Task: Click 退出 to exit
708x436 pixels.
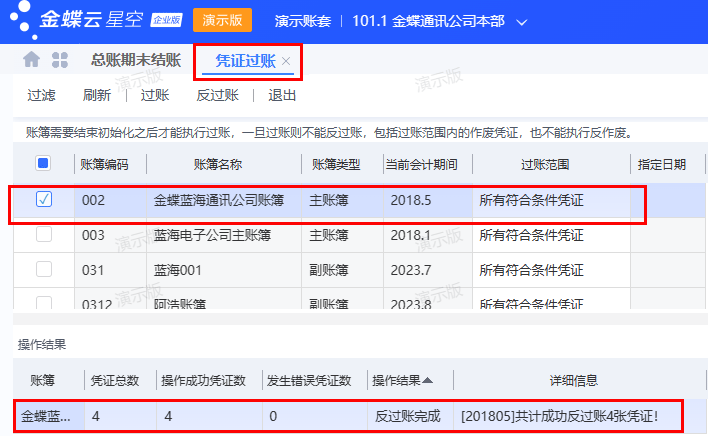Action: [282, 95]
